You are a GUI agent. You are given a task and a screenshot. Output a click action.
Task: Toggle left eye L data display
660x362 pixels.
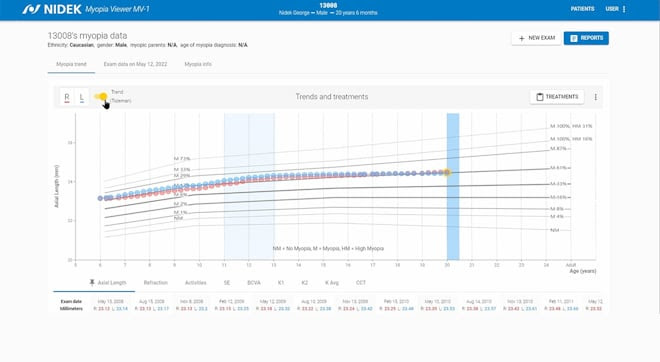point(82,97)
